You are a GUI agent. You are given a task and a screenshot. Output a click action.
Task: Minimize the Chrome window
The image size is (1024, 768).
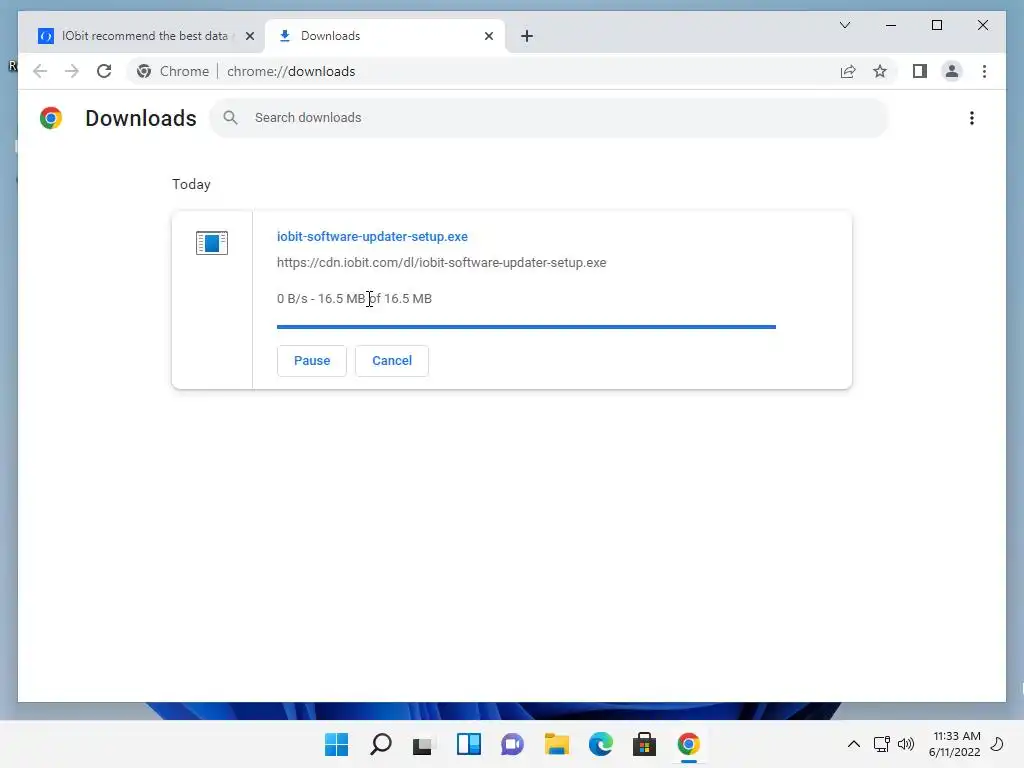pyautogui.click(x=891, y=25)
